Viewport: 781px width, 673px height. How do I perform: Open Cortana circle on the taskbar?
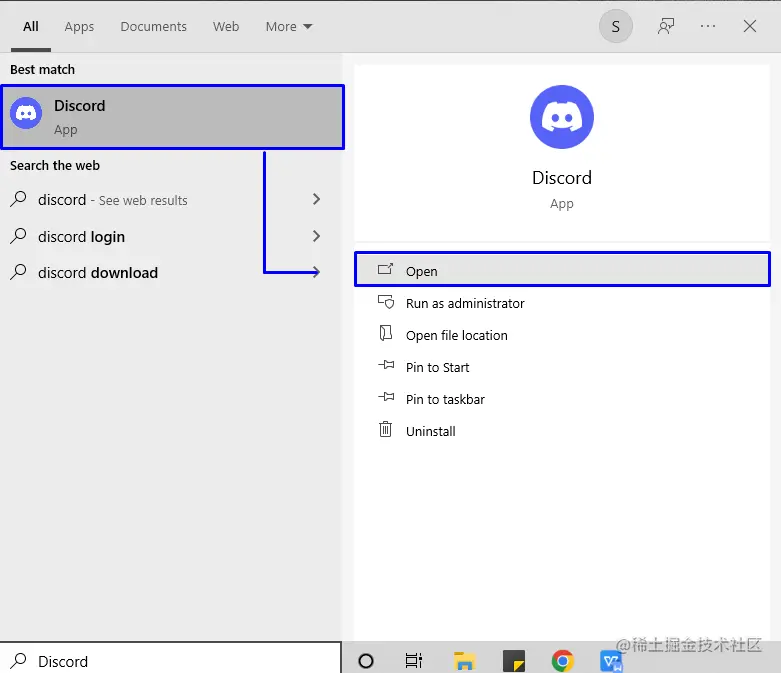coord(366,661)
